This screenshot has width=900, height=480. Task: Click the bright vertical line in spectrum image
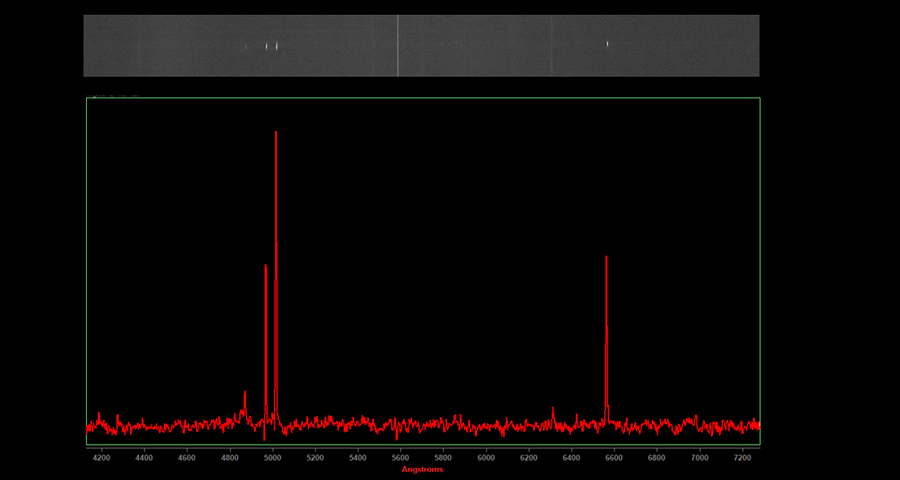click(398, 45)
